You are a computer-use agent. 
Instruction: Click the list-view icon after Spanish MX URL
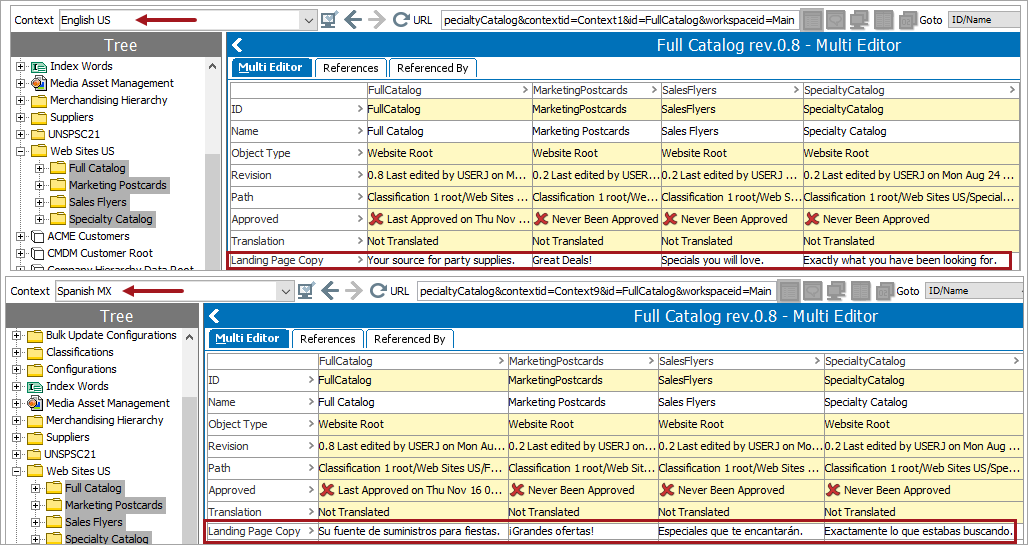click(x=789, y=291)
